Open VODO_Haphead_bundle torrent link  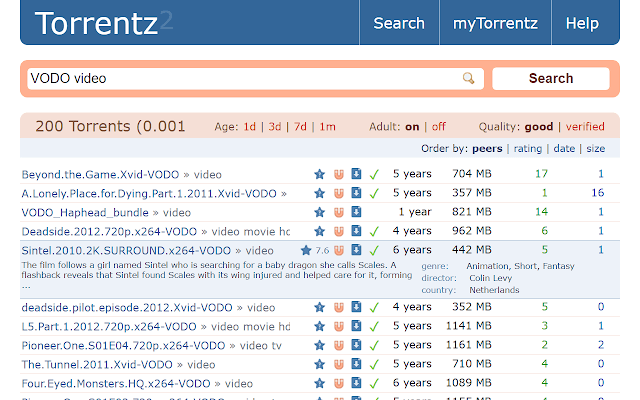click(85, 213)
